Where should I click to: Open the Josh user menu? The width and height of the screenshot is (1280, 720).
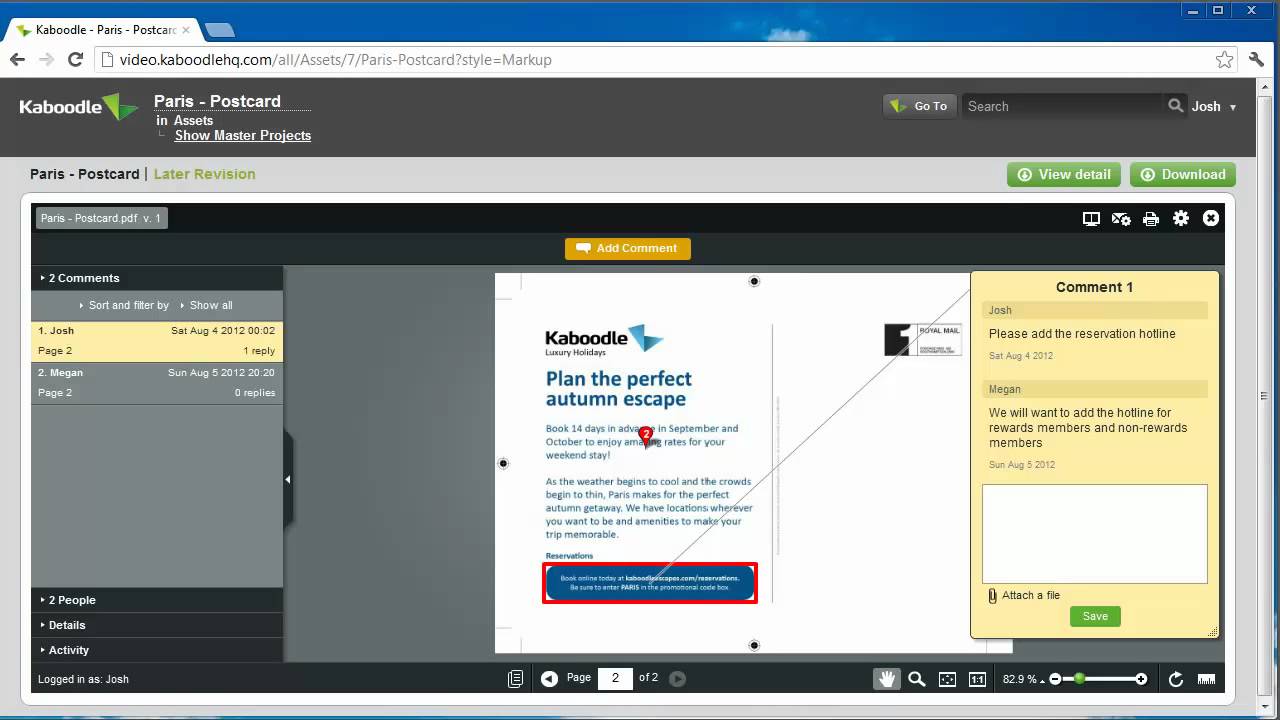click(1214, 106)
